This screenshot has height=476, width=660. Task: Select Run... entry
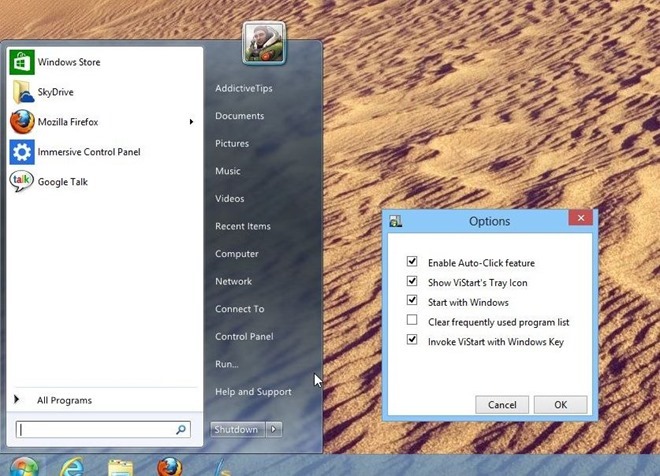click(226, 364)
